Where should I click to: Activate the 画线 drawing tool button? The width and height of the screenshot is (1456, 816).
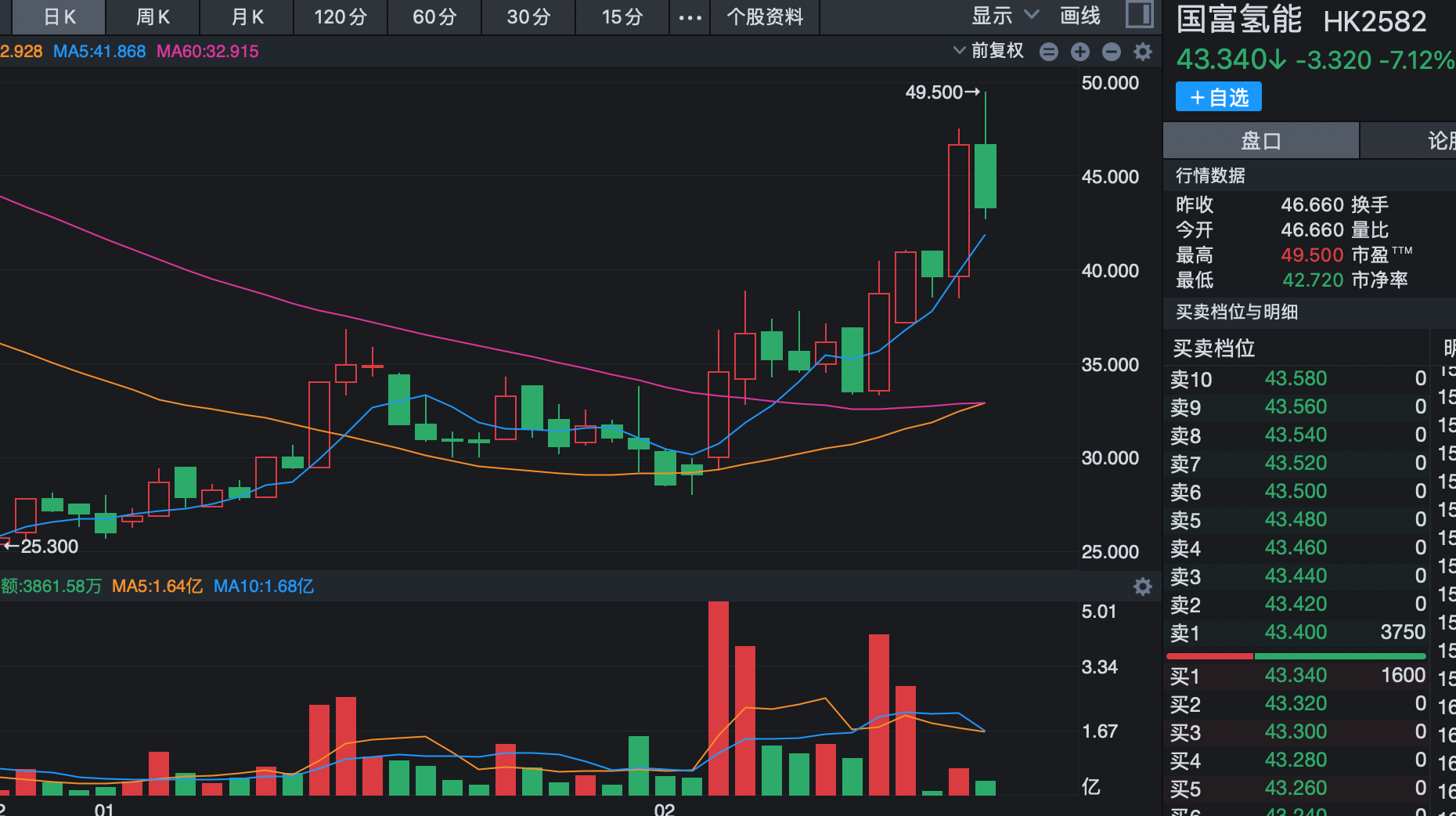click(x=1080, y=16)
